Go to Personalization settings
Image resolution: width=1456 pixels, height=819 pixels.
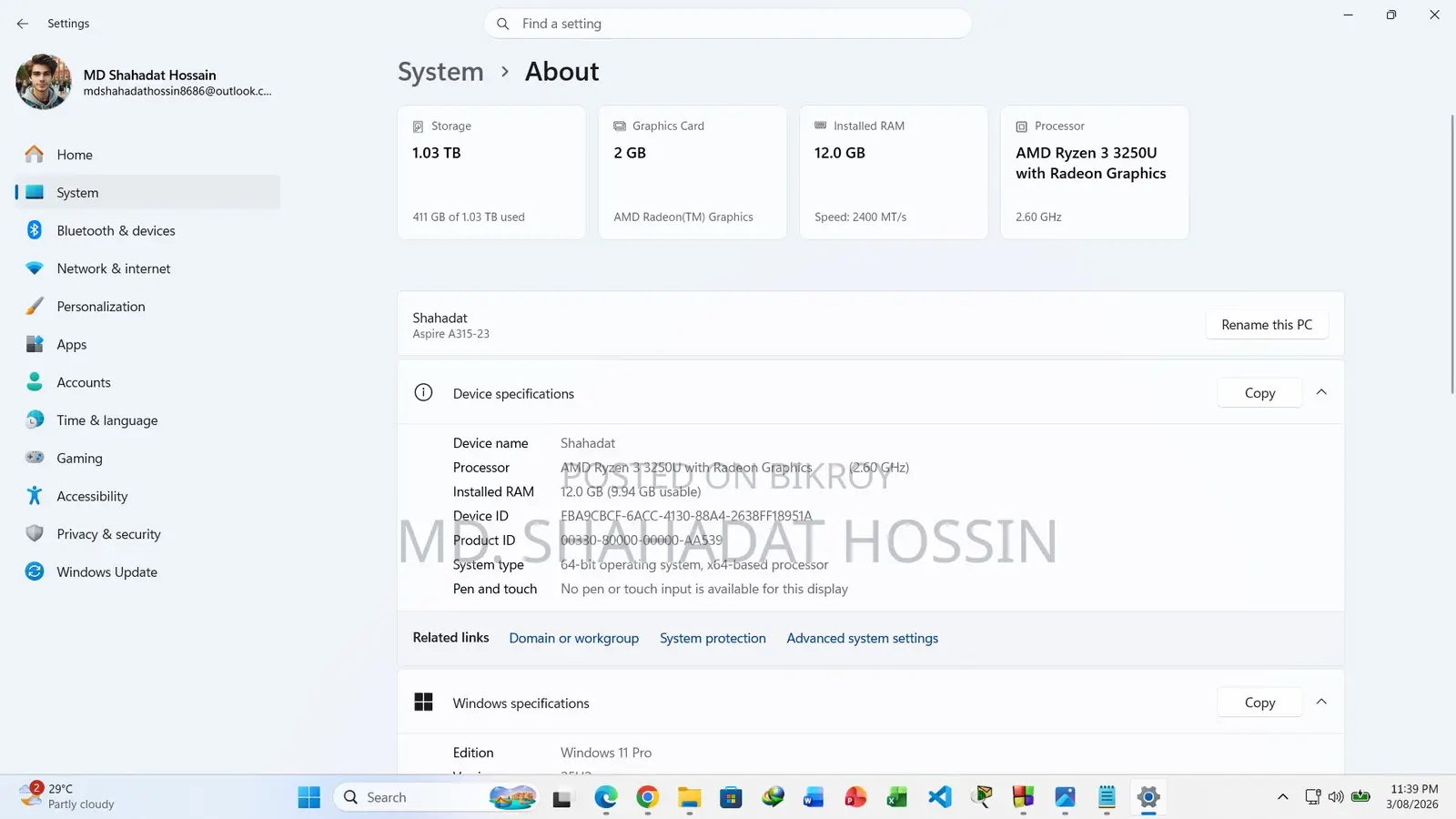(x=147, y=307)
